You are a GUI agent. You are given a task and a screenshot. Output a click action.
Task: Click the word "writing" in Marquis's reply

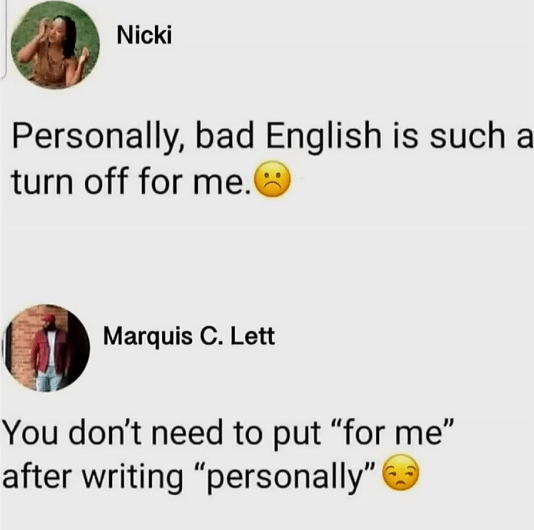click(133, 477)
